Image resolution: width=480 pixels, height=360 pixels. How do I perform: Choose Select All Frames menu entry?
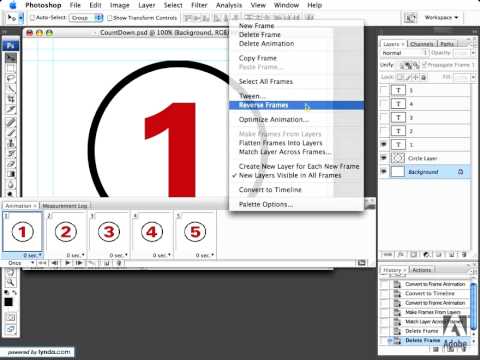[x=266, y=81]
